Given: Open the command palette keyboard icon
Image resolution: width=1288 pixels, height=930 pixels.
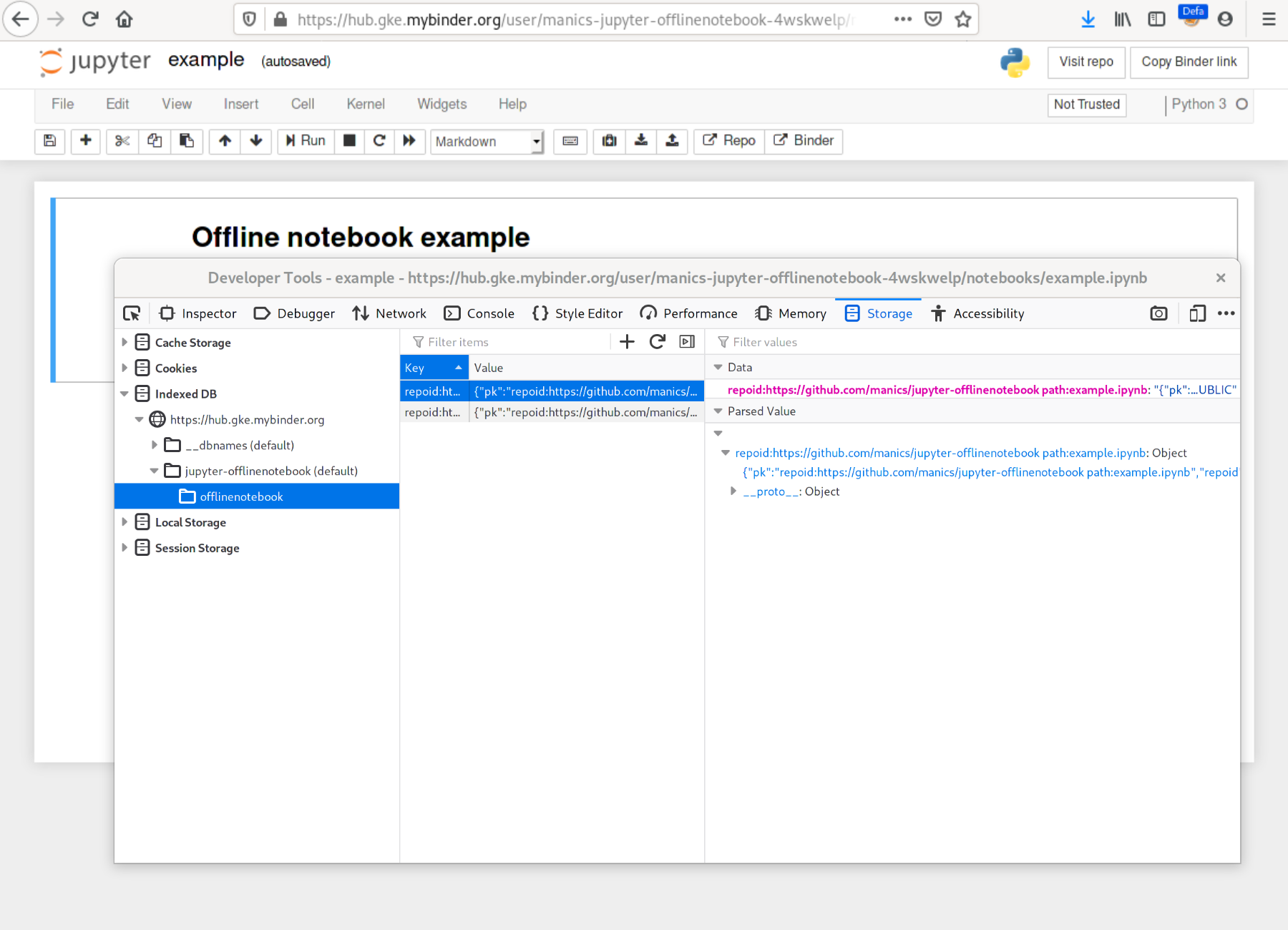Looking at the screenshot, I should pyautogui.click(x=570, y=142).
